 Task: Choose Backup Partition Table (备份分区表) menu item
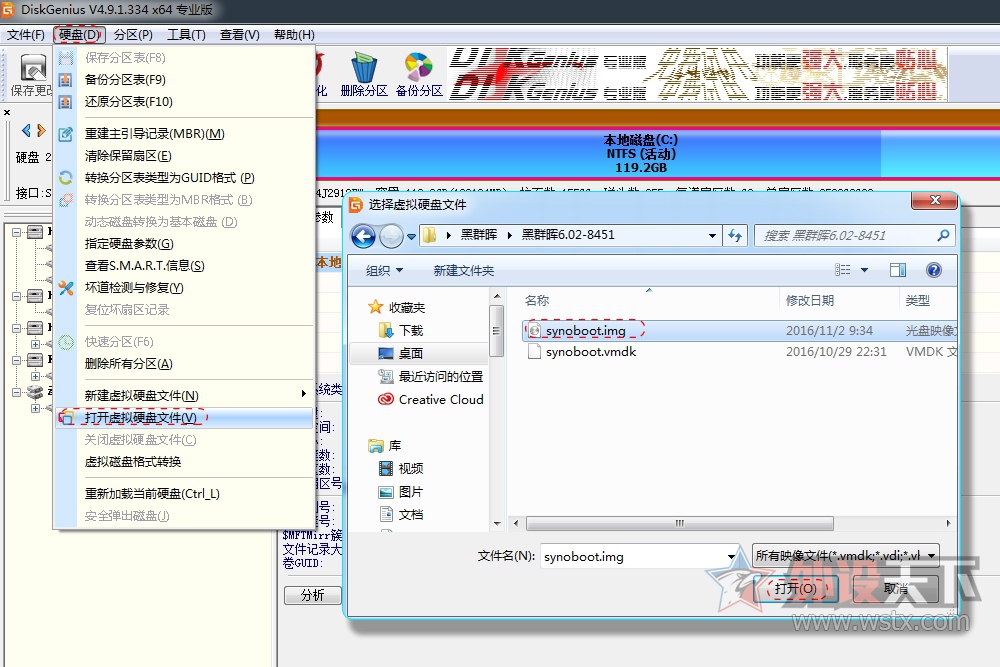tap(184, 80)
